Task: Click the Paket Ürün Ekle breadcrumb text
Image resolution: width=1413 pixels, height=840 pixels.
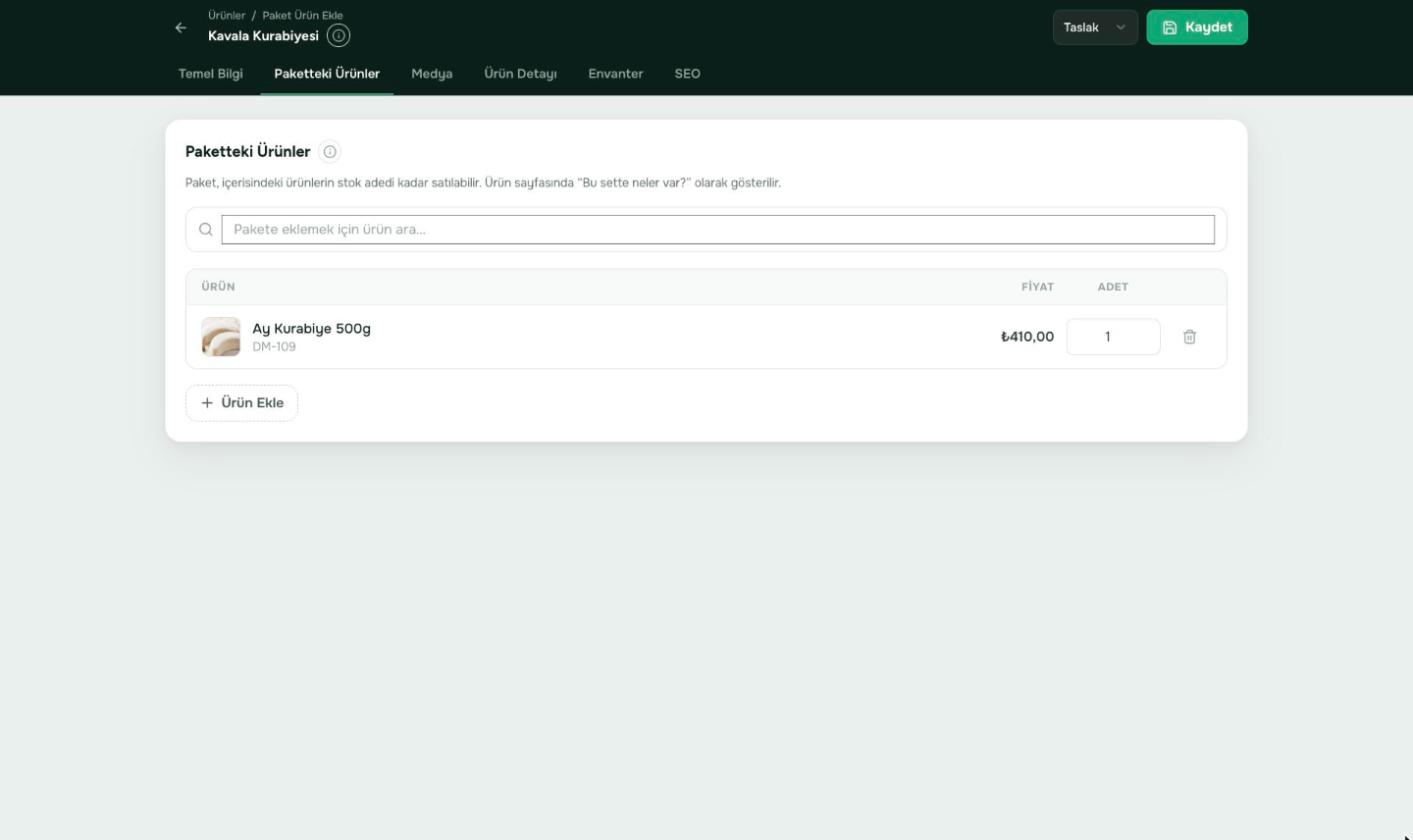Action: [x=303, y=16]
